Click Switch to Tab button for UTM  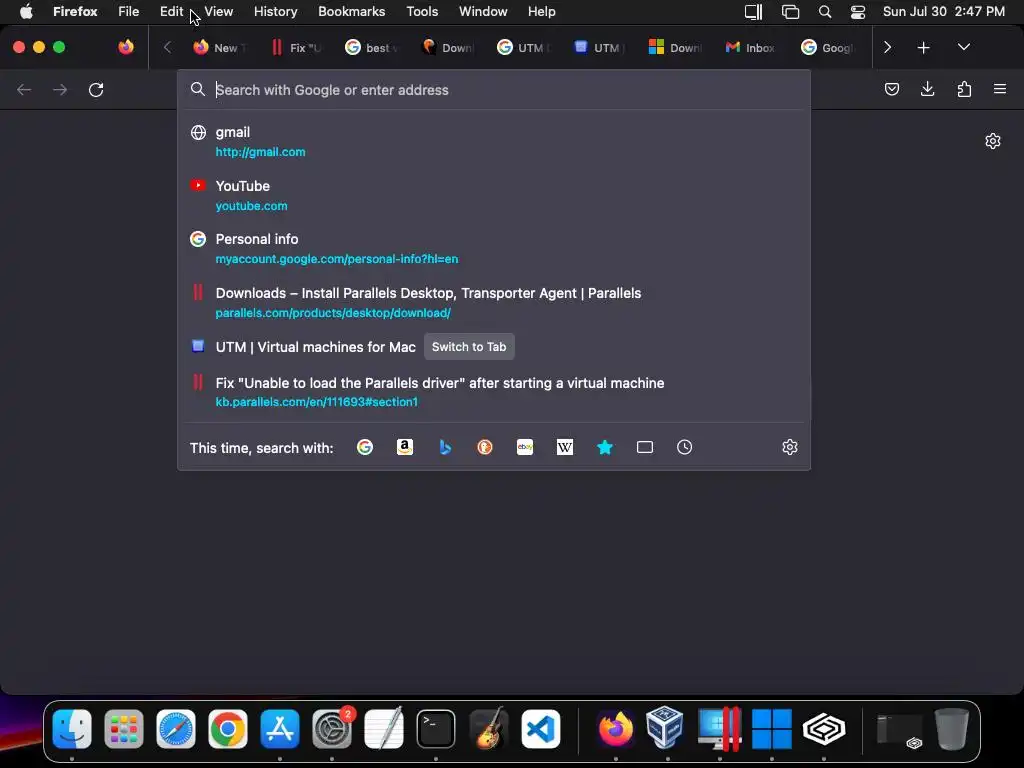(x=469, y=347)
